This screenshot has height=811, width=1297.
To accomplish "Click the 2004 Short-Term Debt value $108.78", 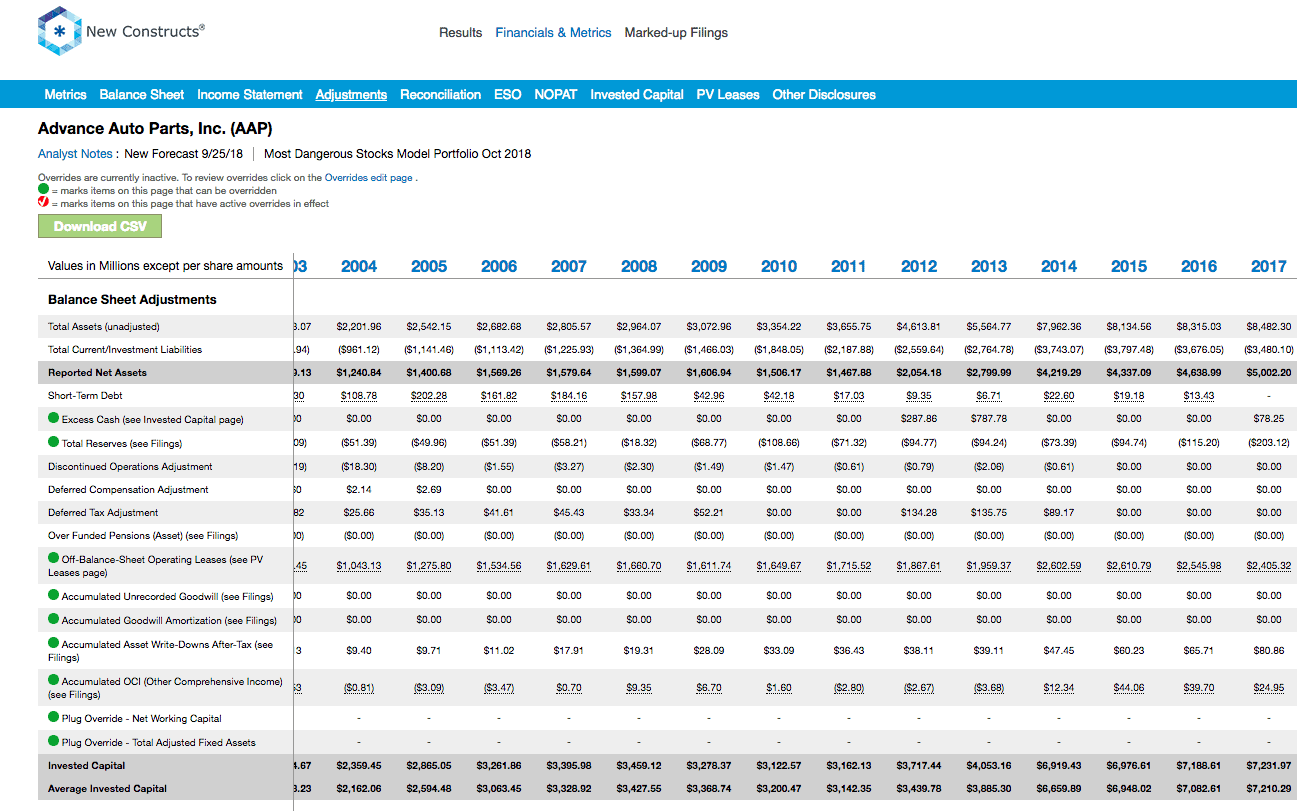I will coord(359,396).
